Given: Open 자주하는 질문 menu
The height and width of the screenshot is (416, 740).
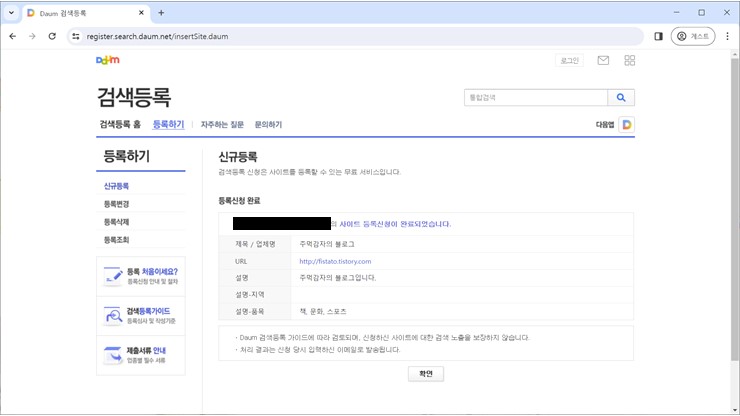Looking at the screenshot, I should point(222,125).
